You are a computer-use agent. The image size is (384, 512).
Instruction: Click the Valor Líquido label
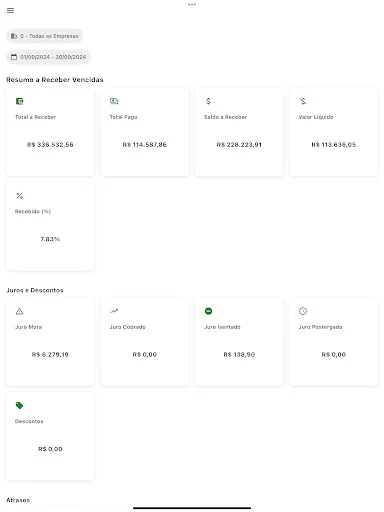316,117
